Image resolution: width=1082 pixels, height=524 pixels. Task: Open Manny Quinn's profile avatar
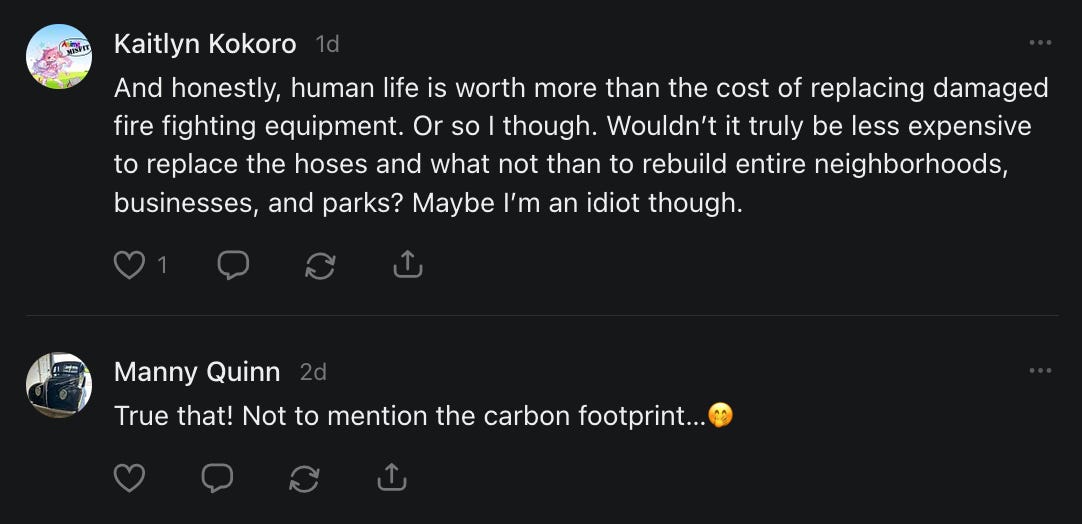coord(59,385)
